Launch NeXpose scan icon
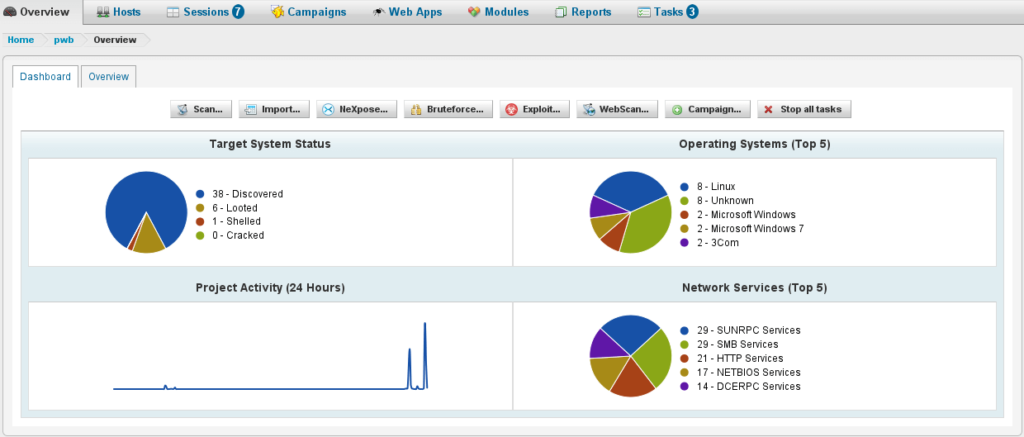 pos(328,109)
